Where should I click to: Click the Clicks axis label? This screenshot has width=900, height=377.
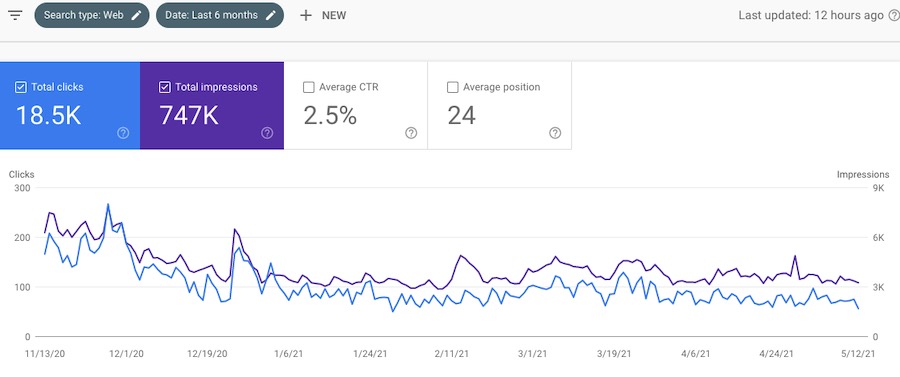tap(21, 174)
